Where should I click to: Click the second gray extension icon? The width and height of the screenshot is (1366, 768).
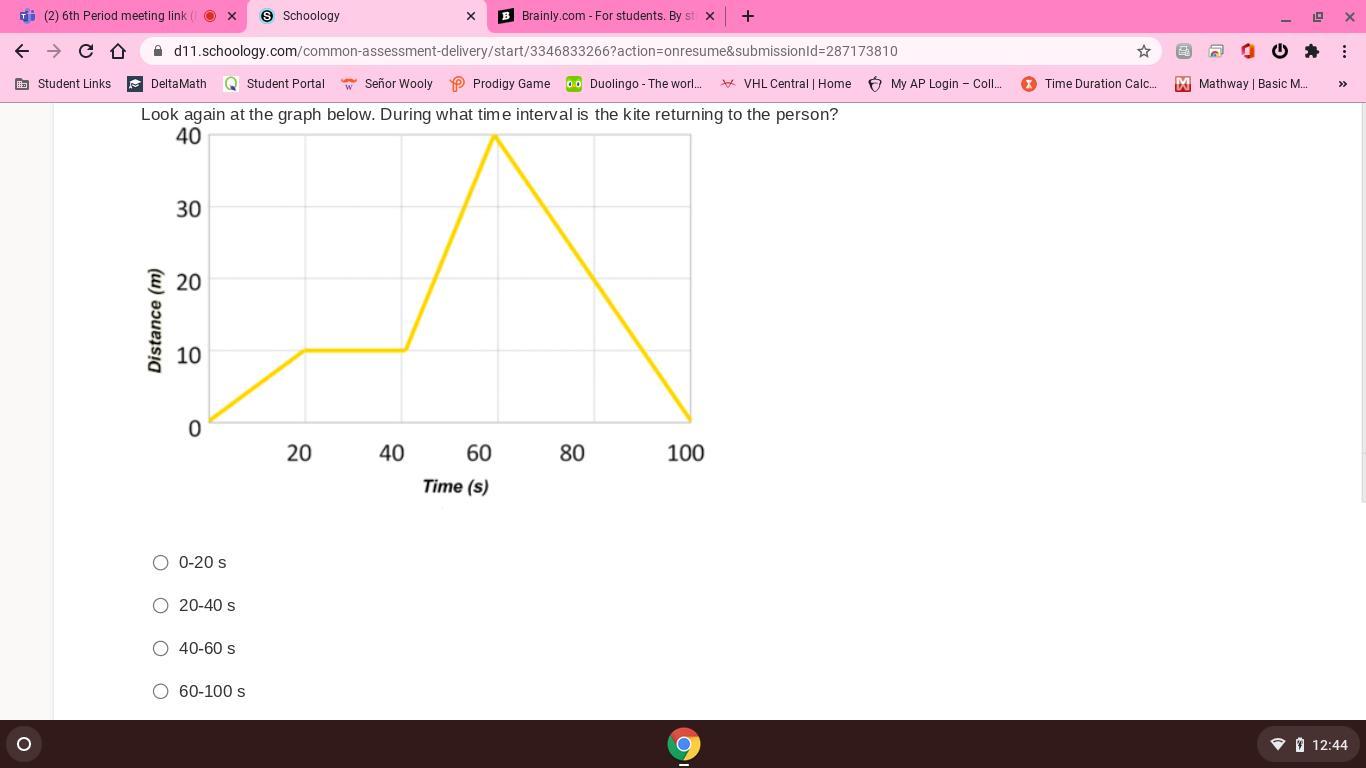point(1216,51)
